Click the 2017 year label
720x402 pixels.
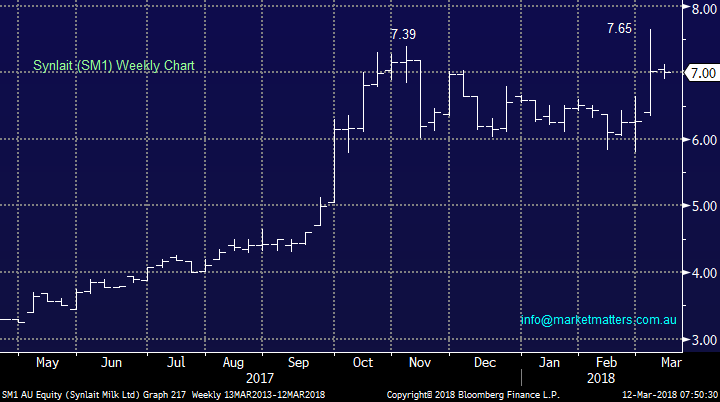tap(260, 379)
